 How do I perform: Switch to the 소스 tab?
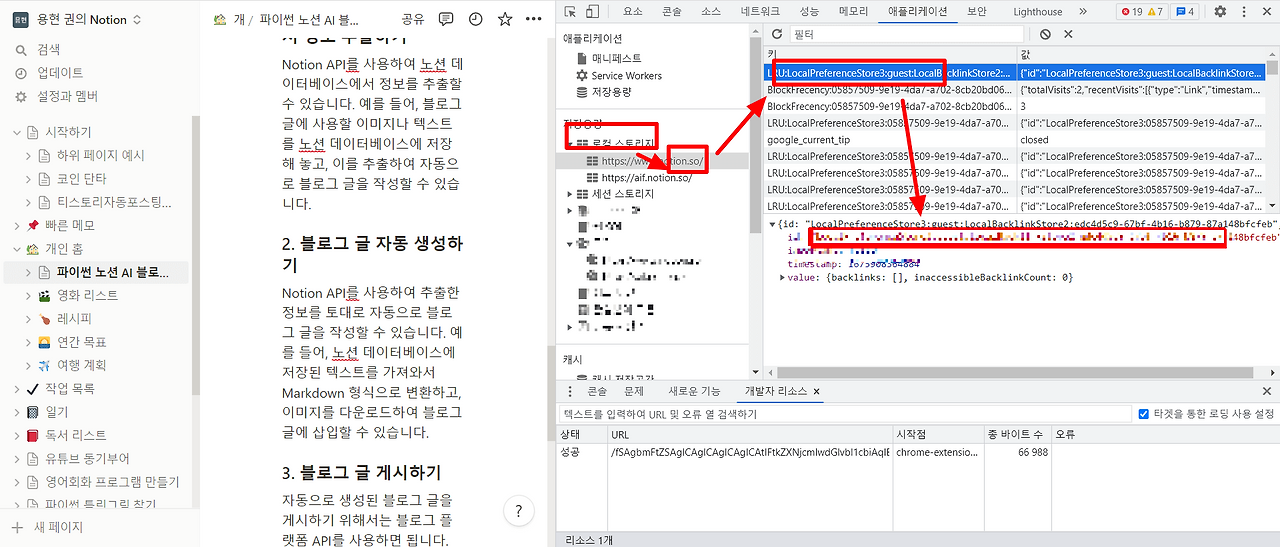pyautogui.click(x=710, y=12)
